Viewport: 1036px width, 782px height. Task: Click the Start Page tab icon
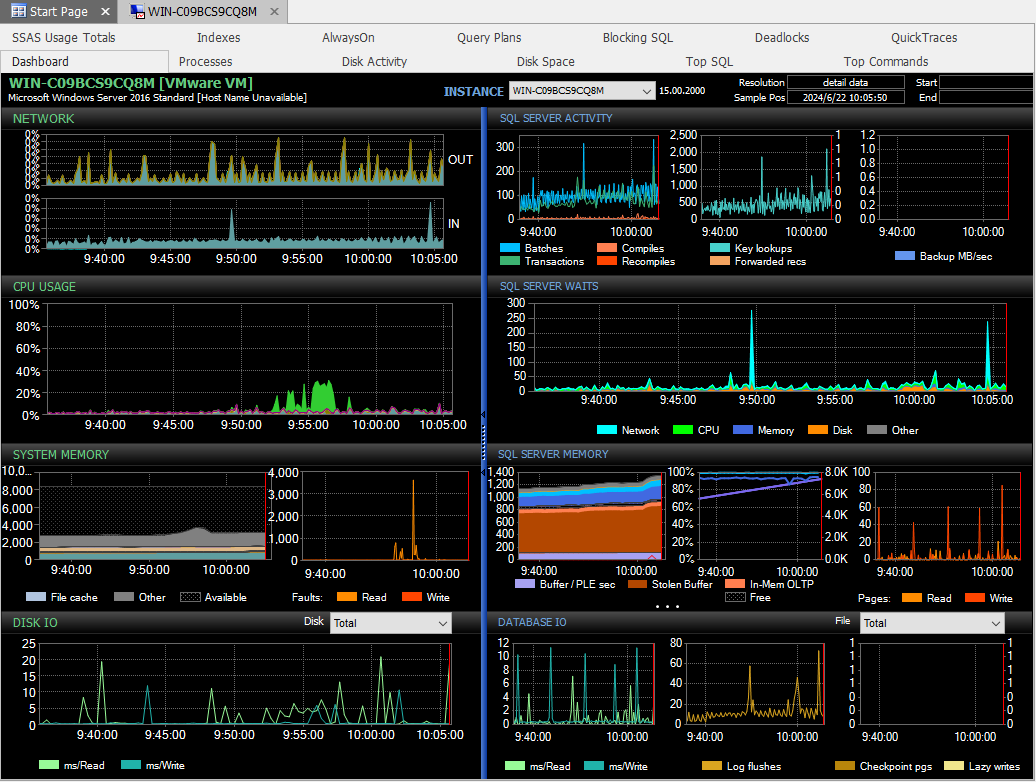[18, 11]
